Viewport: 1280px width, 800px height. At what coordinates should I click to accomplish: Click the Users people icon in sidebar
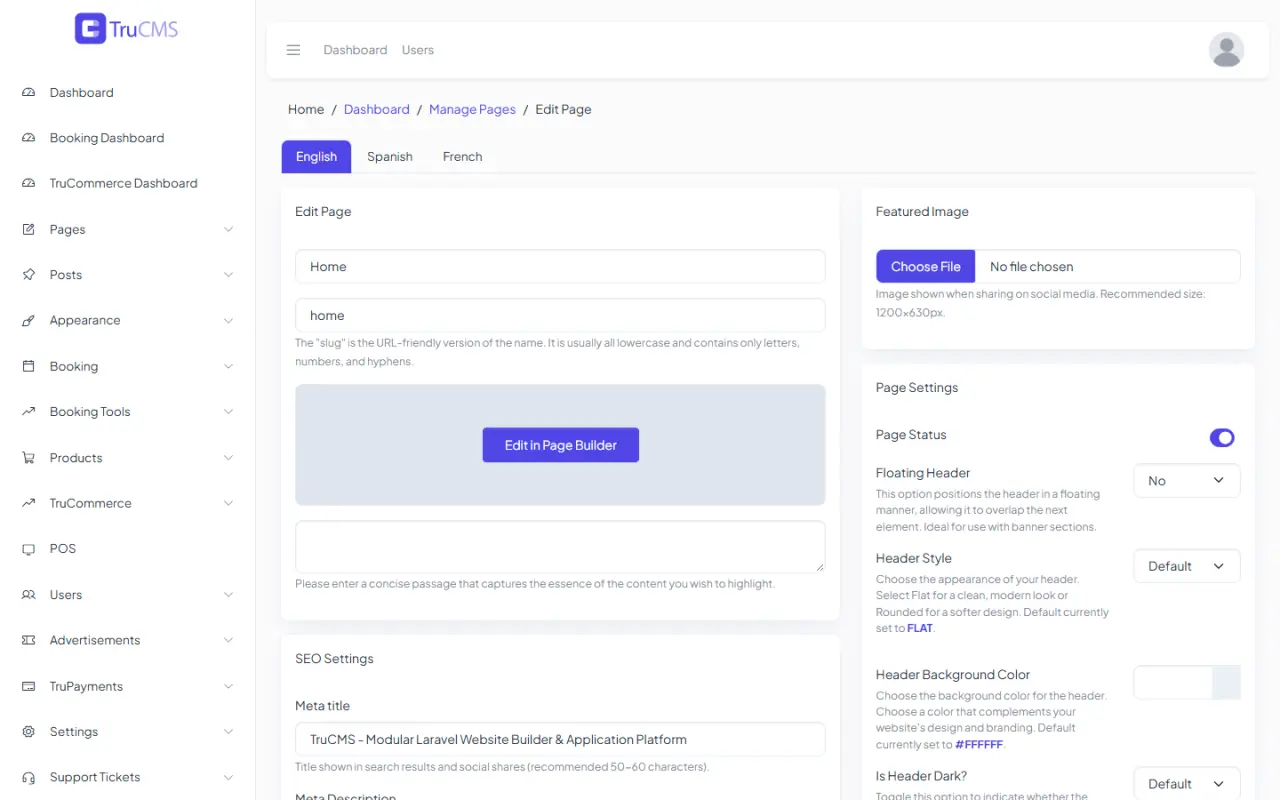pyautogui.click(x=29, y=595)
